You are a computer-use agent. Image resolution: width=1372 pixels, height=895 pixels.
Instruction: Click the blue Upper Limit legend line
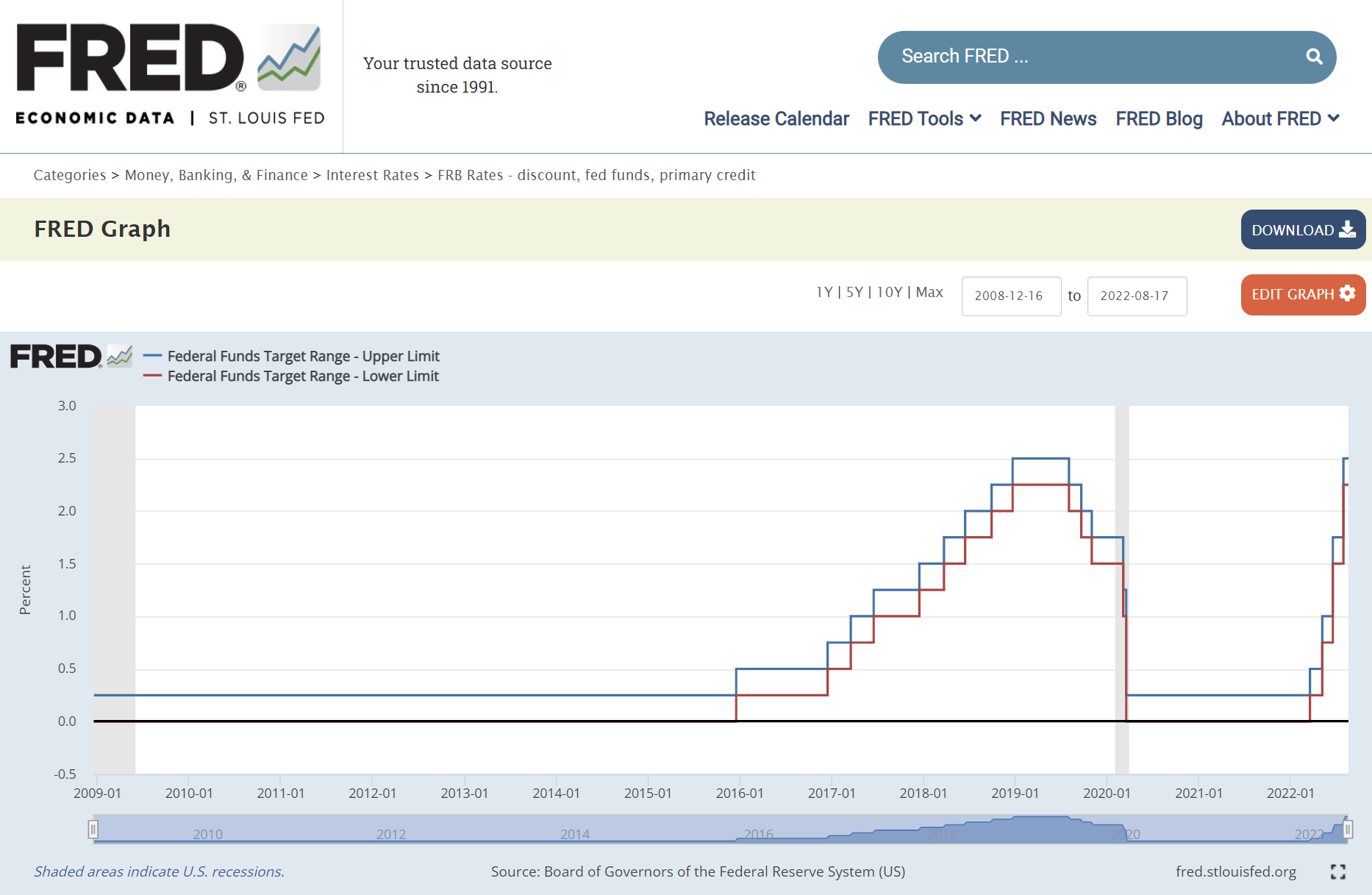tap(152, 356)
